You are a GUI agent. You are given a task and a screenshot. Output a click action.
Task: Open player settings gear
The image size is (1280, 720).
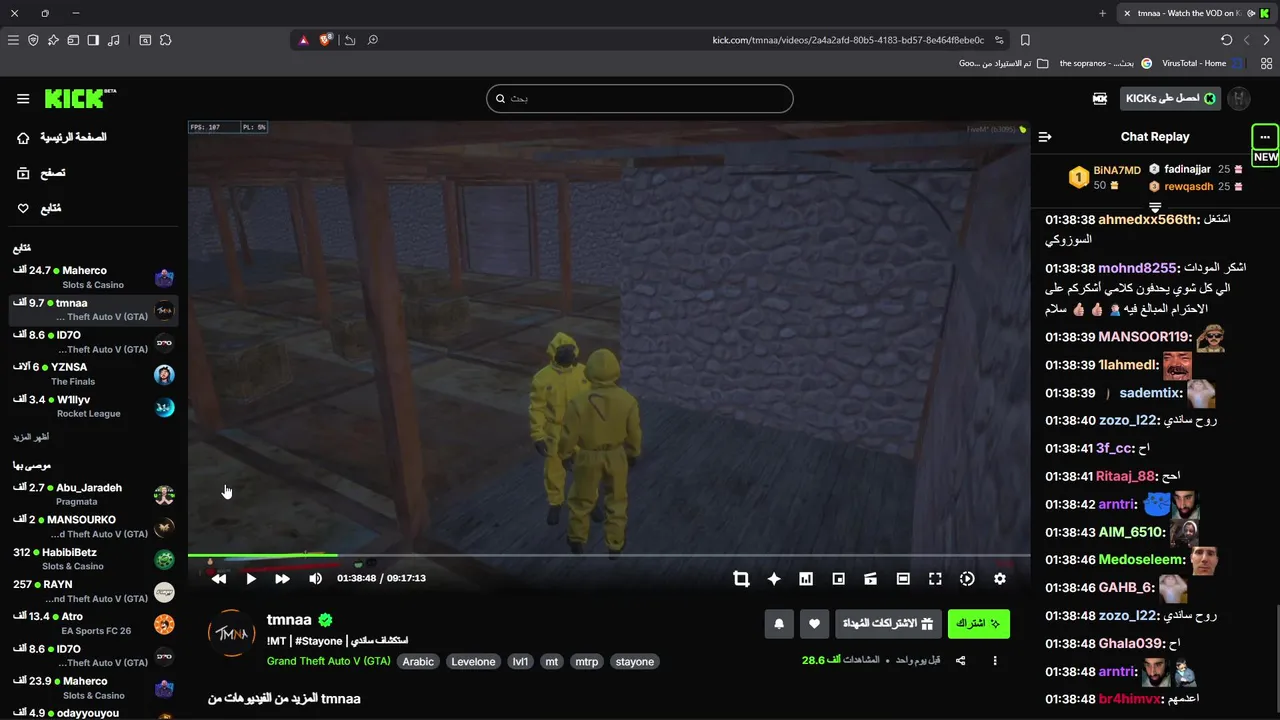click(x=1000, y=579)
